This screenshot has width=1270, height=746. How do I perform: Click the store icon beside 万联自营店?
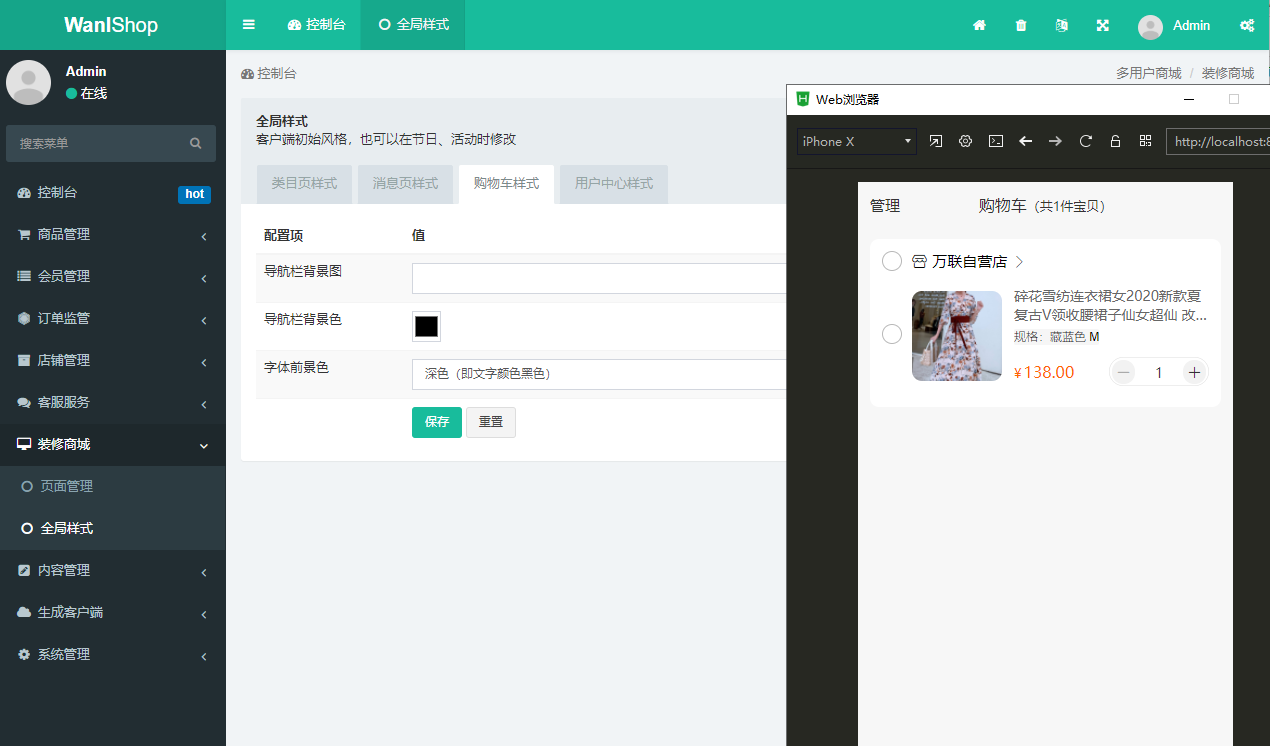click(920, 262)
